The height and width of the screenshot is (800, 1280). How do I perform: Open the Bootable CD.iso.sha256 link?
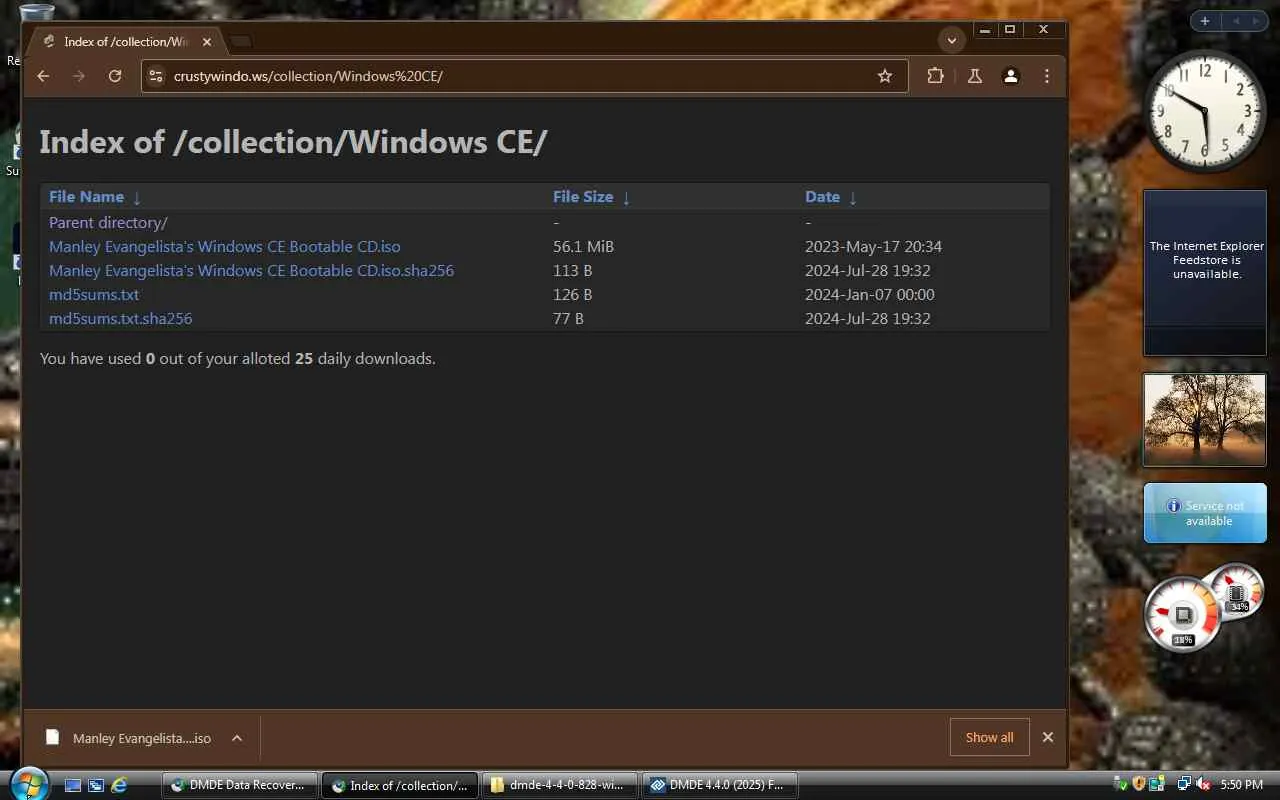(251, 271)
